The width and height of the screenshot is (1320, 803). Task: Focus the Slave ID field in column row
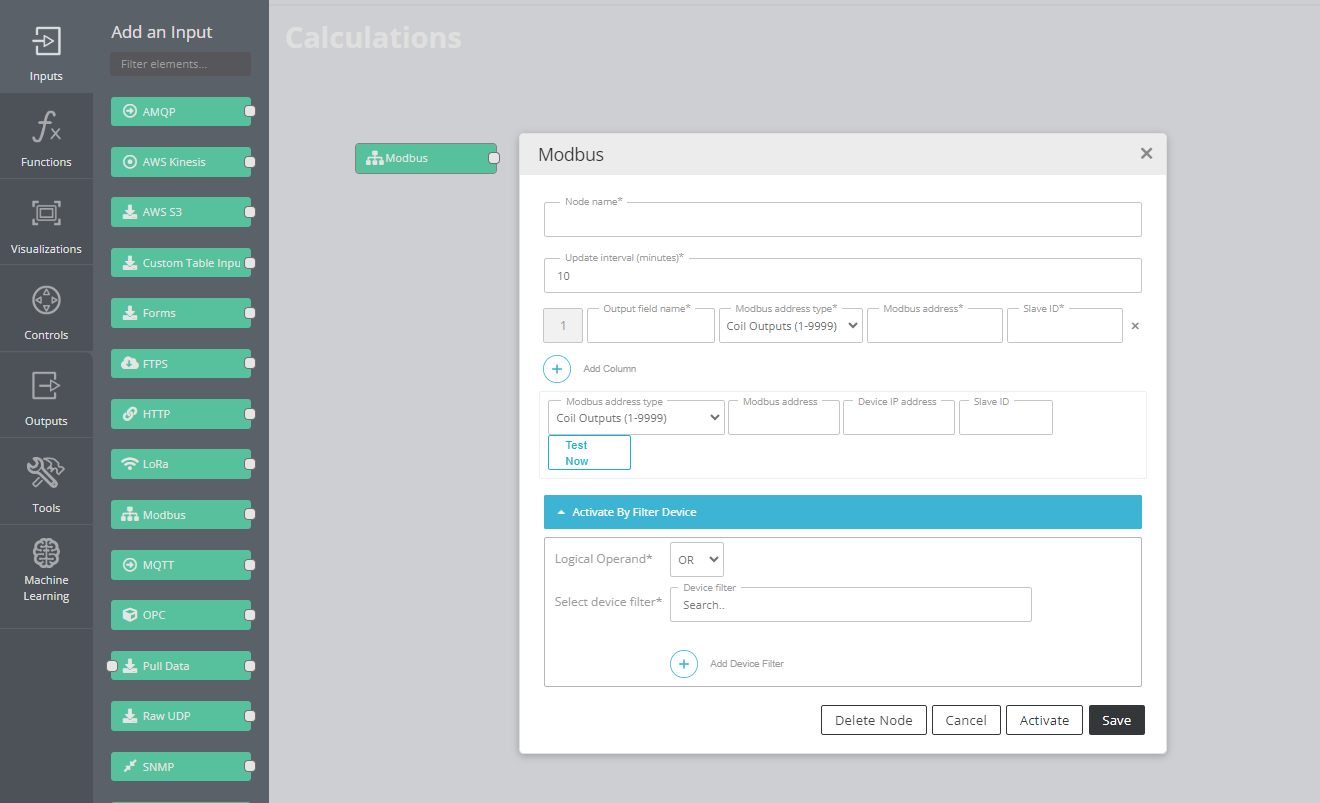tap(1065, 326)
